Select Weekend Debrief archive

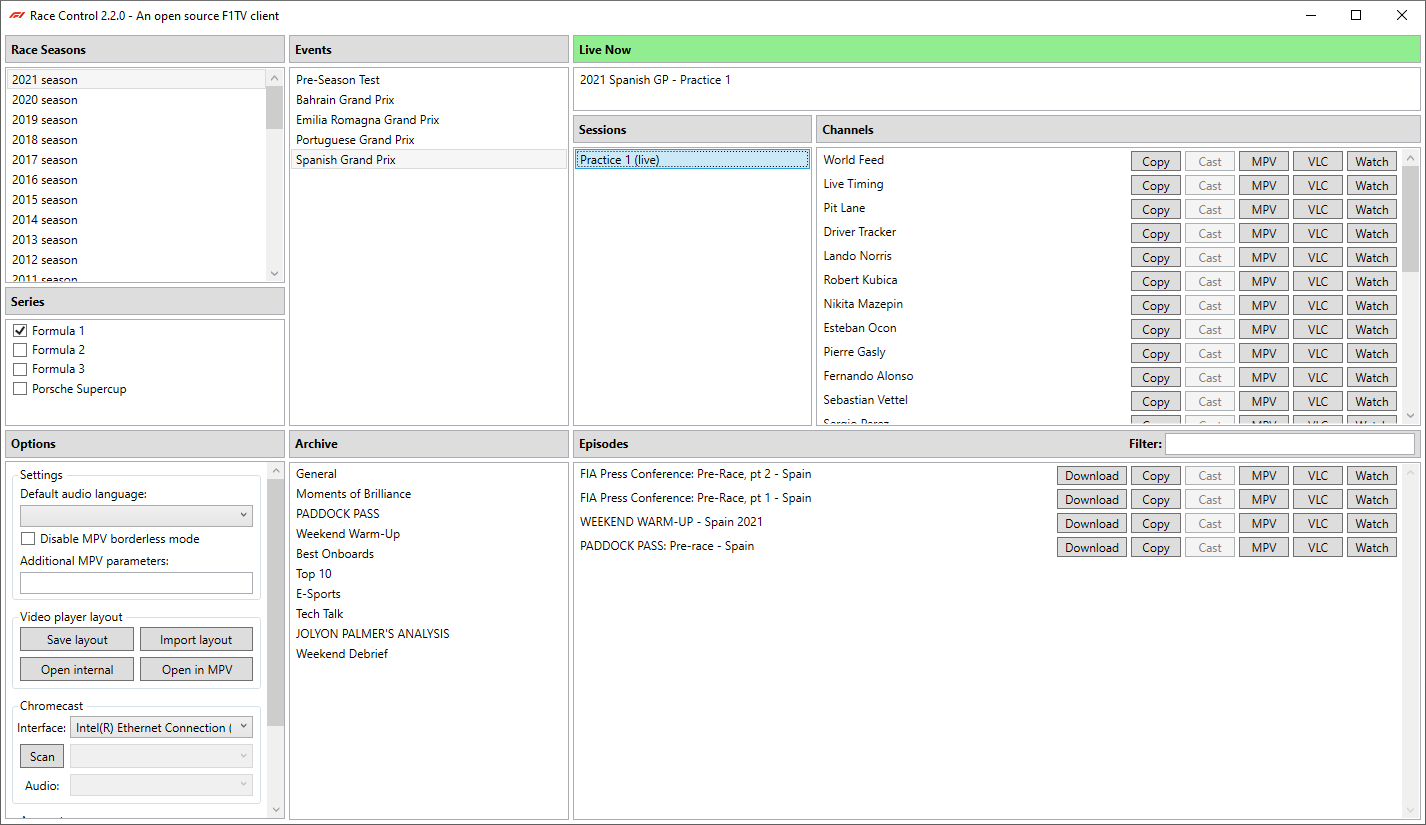point(428,654)
